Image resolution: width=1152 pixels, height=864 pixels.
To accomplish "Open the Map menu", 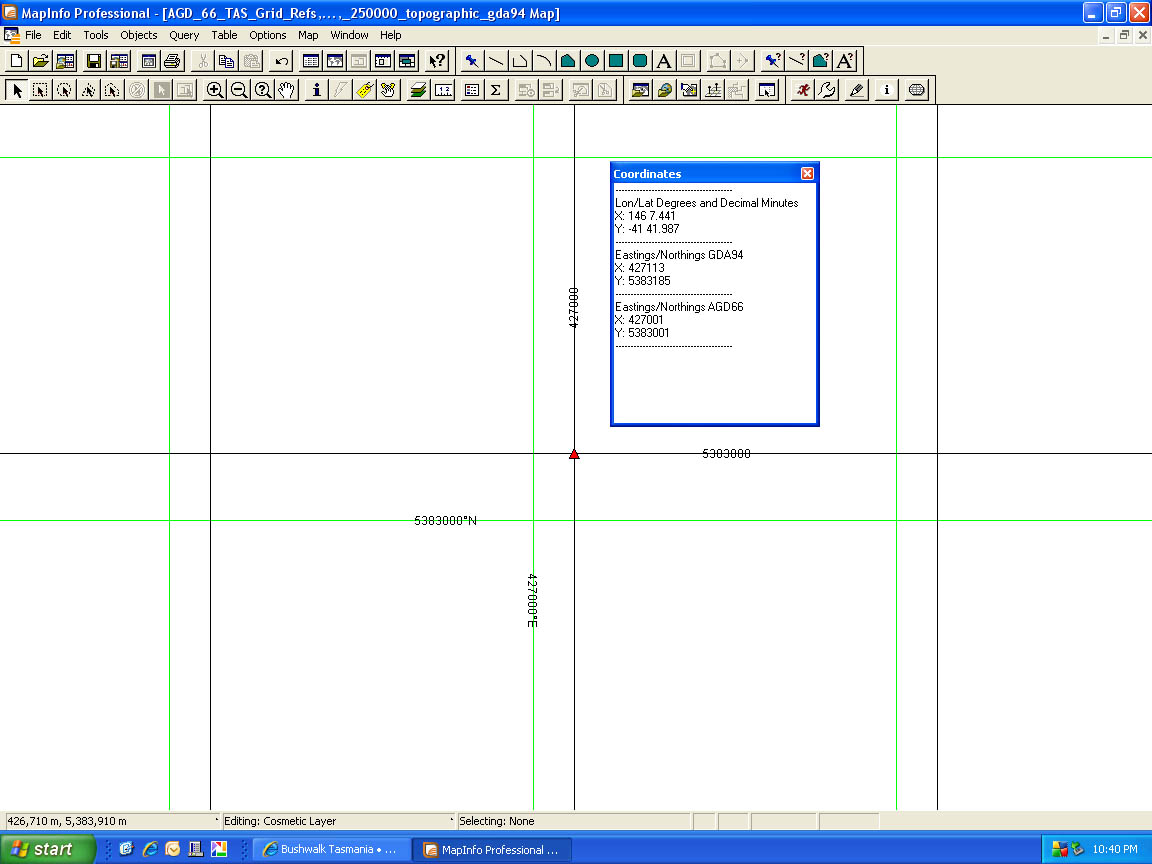I will 308,35.
